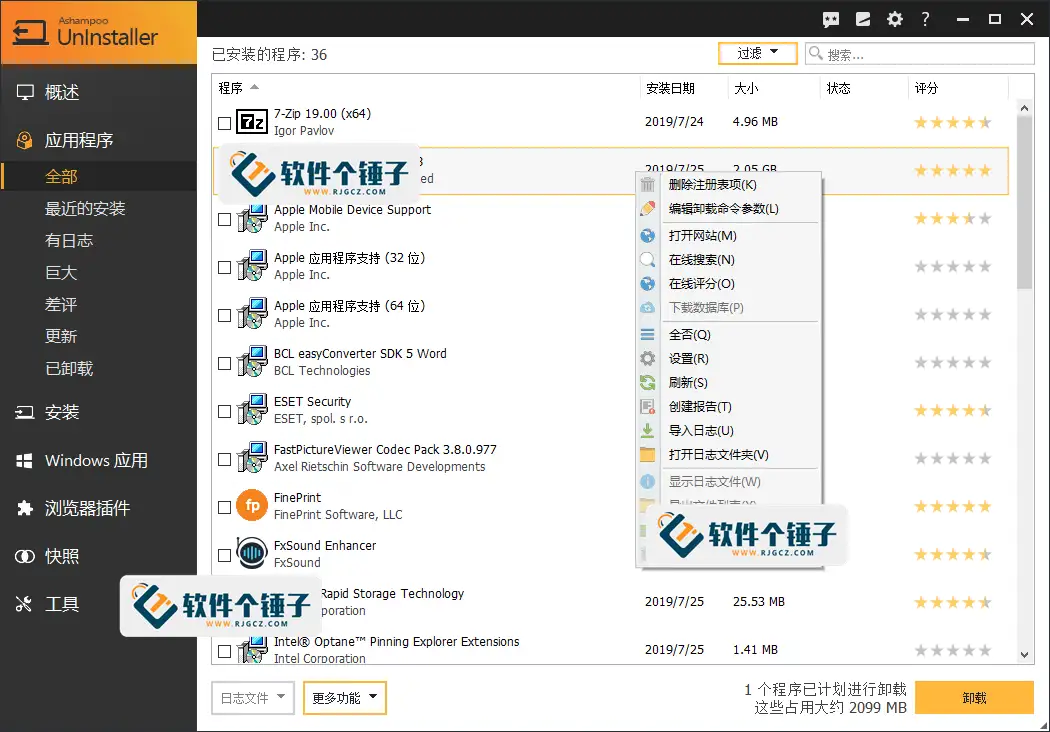Click download arrow icon beside 导入日志
The image size is (1050, 732).
point(648,431)
